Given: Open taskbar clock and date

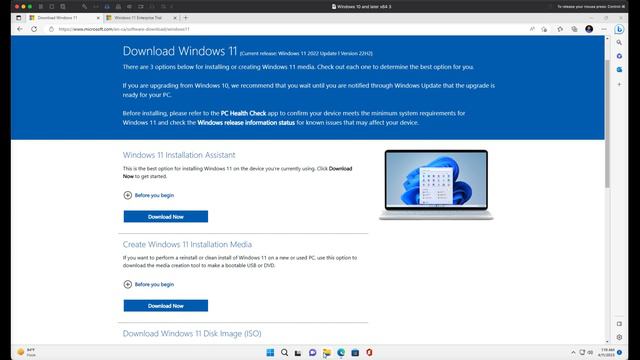Looking at the screenshot, I should pyautogui.click(x=607, y=352).
